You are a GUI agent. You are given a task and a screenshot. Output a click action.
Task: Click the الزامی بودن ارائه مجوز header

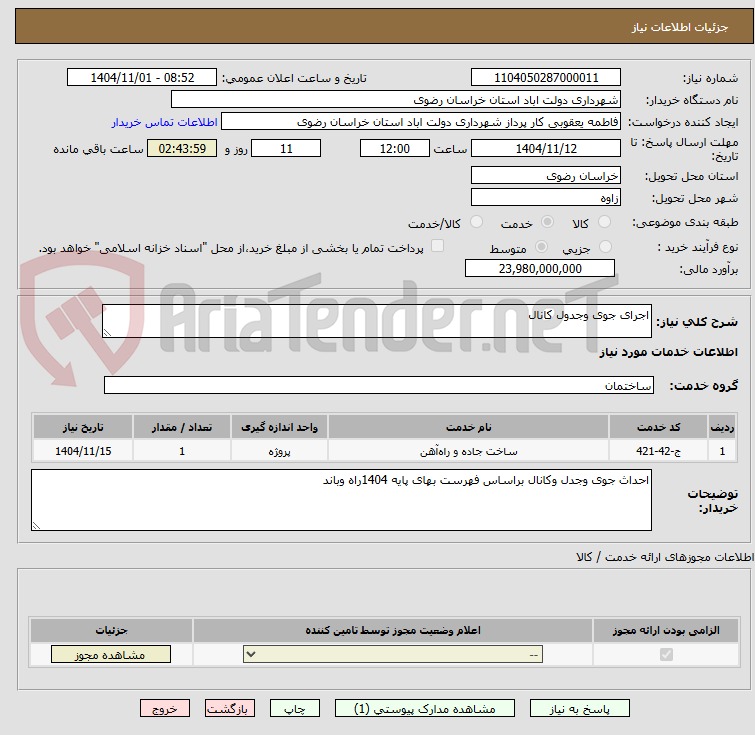[666, 630]
